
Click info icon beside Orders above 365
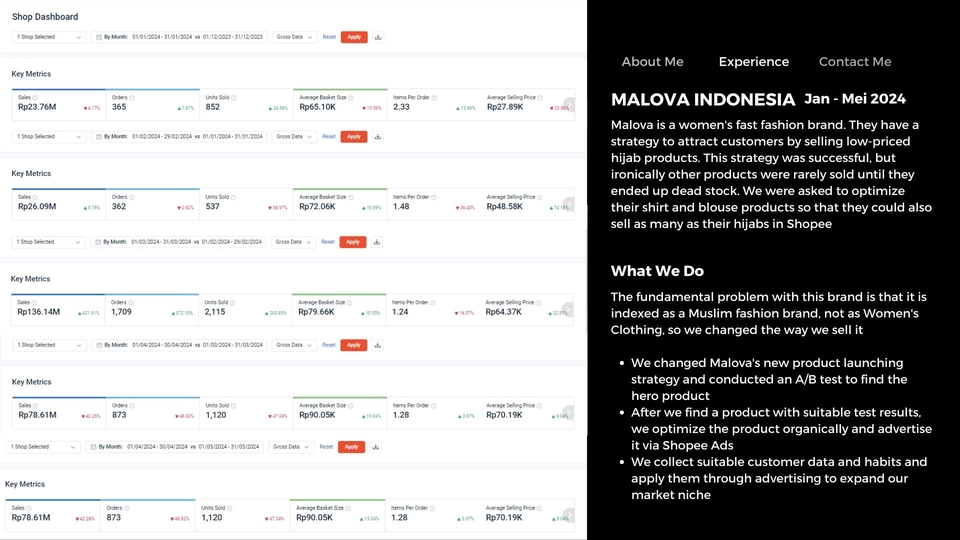[x=132, y=98]
